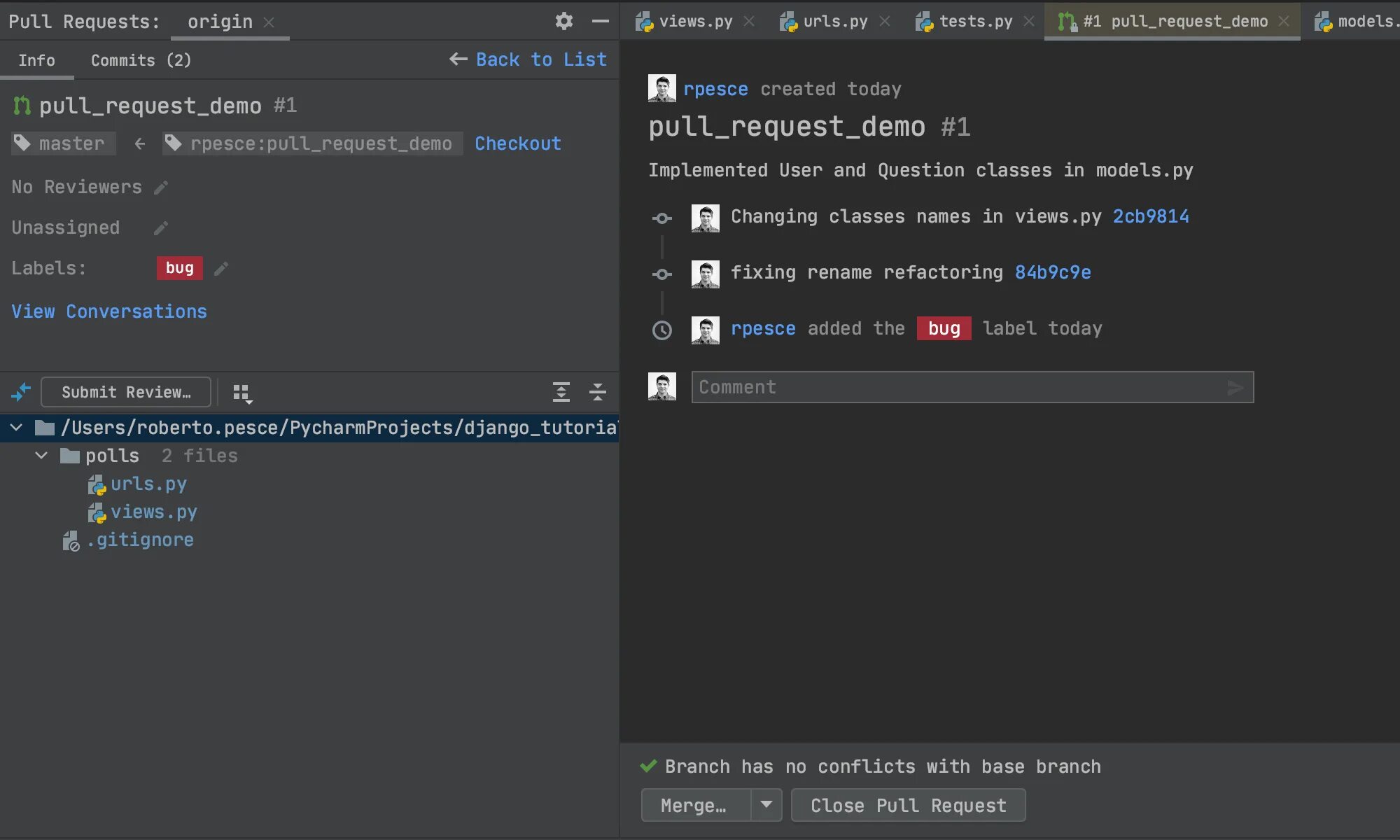The width and height of the screenshot is (1400, 840).
Task: Open commit hash 2cb9814
Action: coord(1150,216)
